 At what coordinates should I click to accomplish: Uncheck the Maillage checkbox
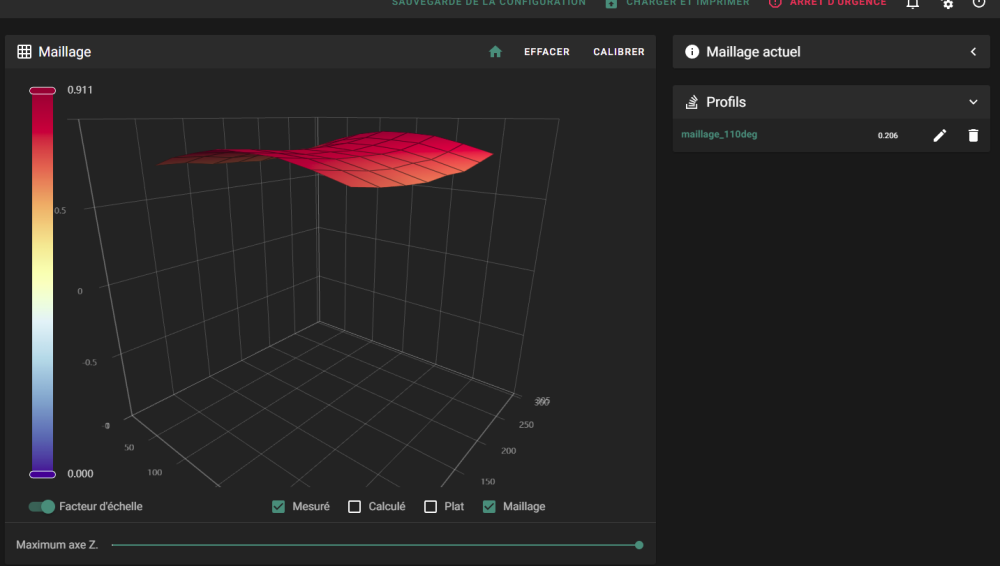[489, 507]
